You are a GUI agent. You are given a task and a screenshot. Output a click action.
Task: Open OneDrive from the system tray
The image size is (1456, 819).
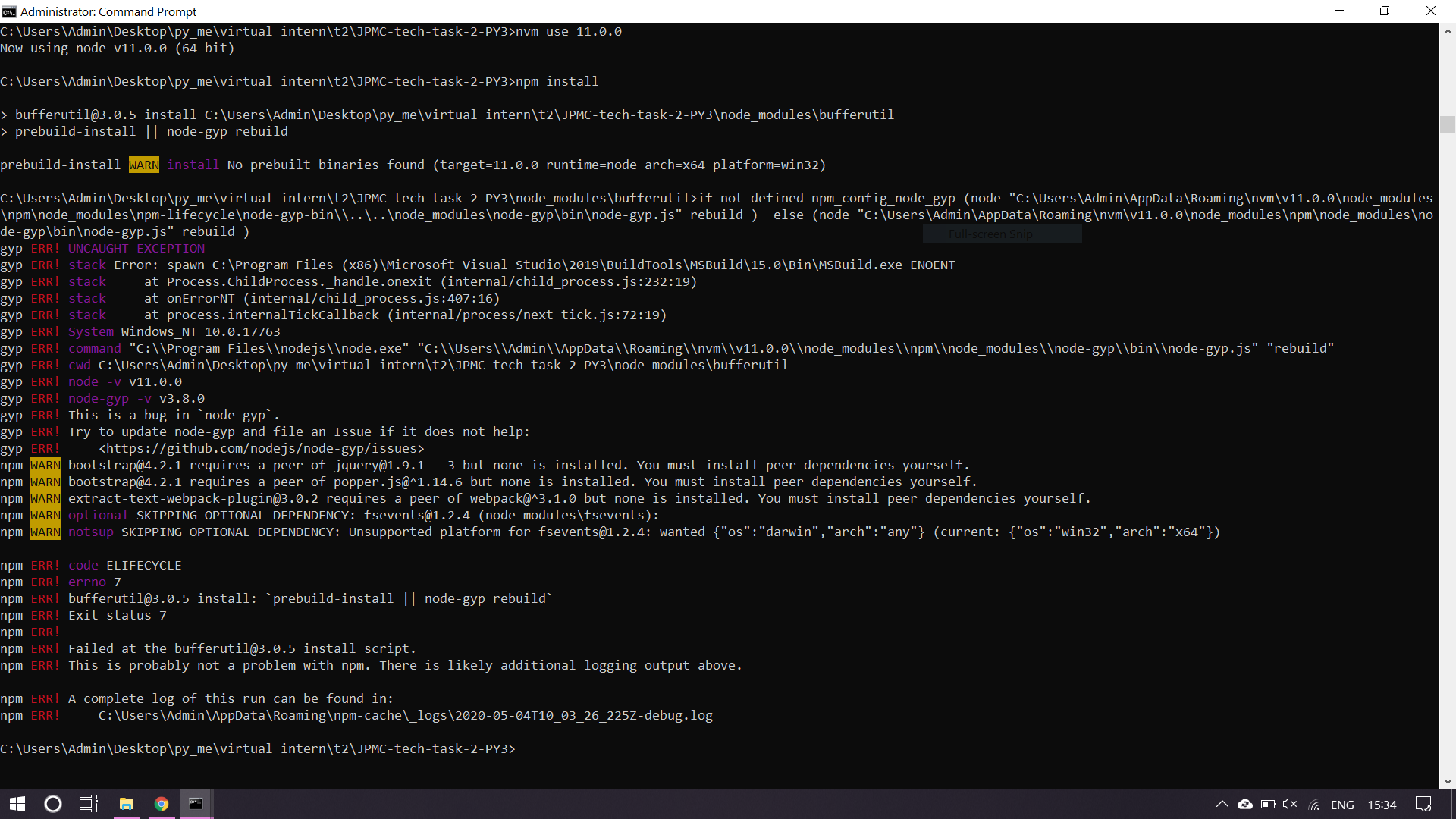[x=1244, y=804]
